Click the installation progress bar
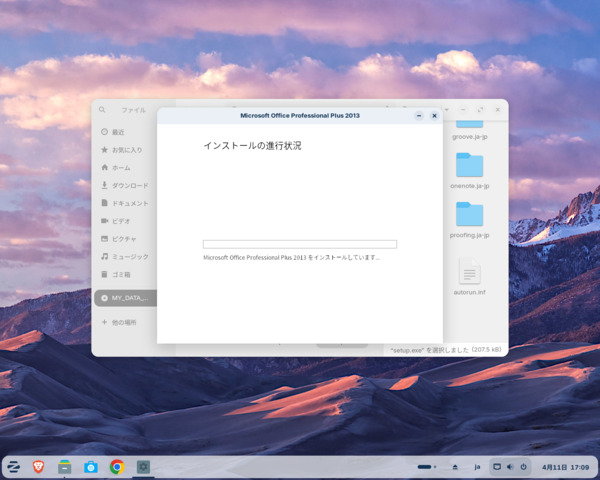Viewport: 600px width, 480px height. pyautogui.click(x=300, y=244)
